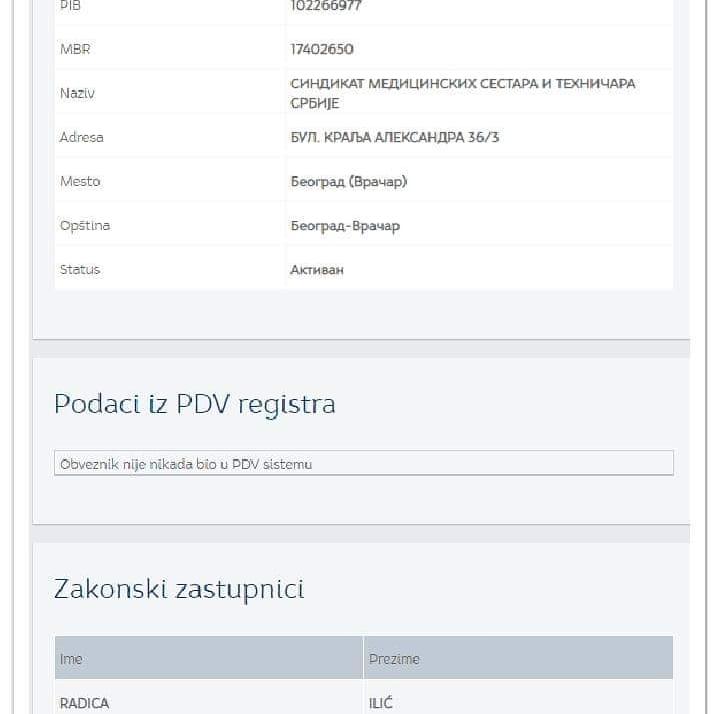The image size is (714, 714).
Task: Click the Prezime column header
Action: 519,658
